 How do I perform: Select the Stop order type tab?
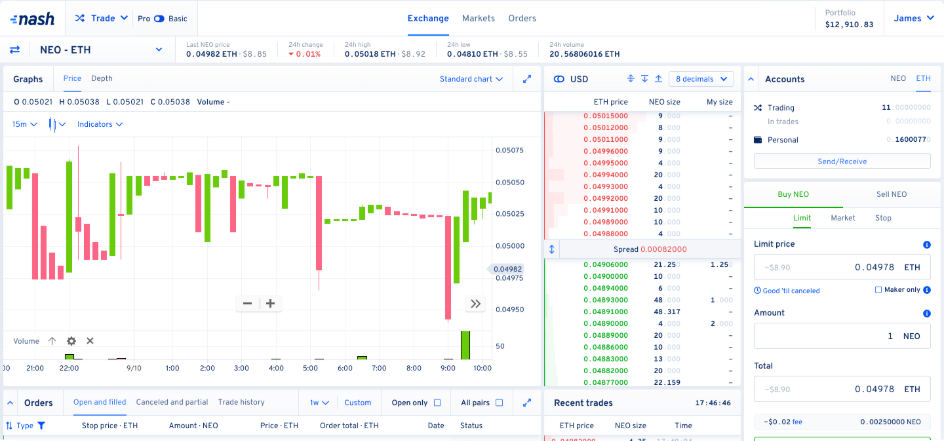tap(883, 218)
